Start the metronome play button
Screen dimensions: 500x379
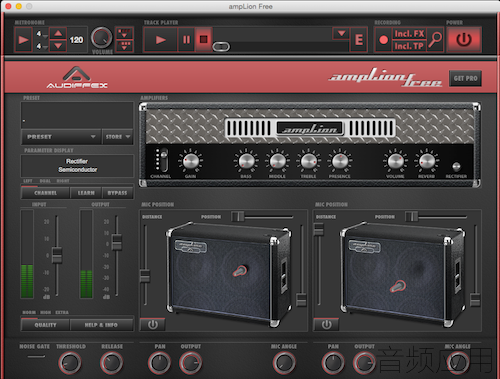point(23,40)
